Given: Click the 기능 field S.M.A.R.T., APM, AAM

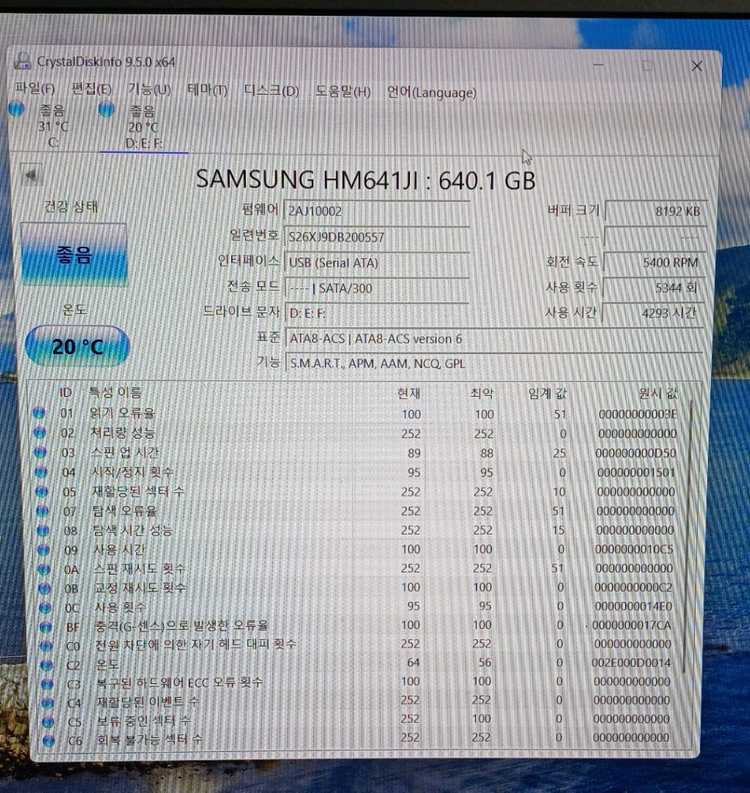Looking at the screenshot, I should (x=494, y=364).
